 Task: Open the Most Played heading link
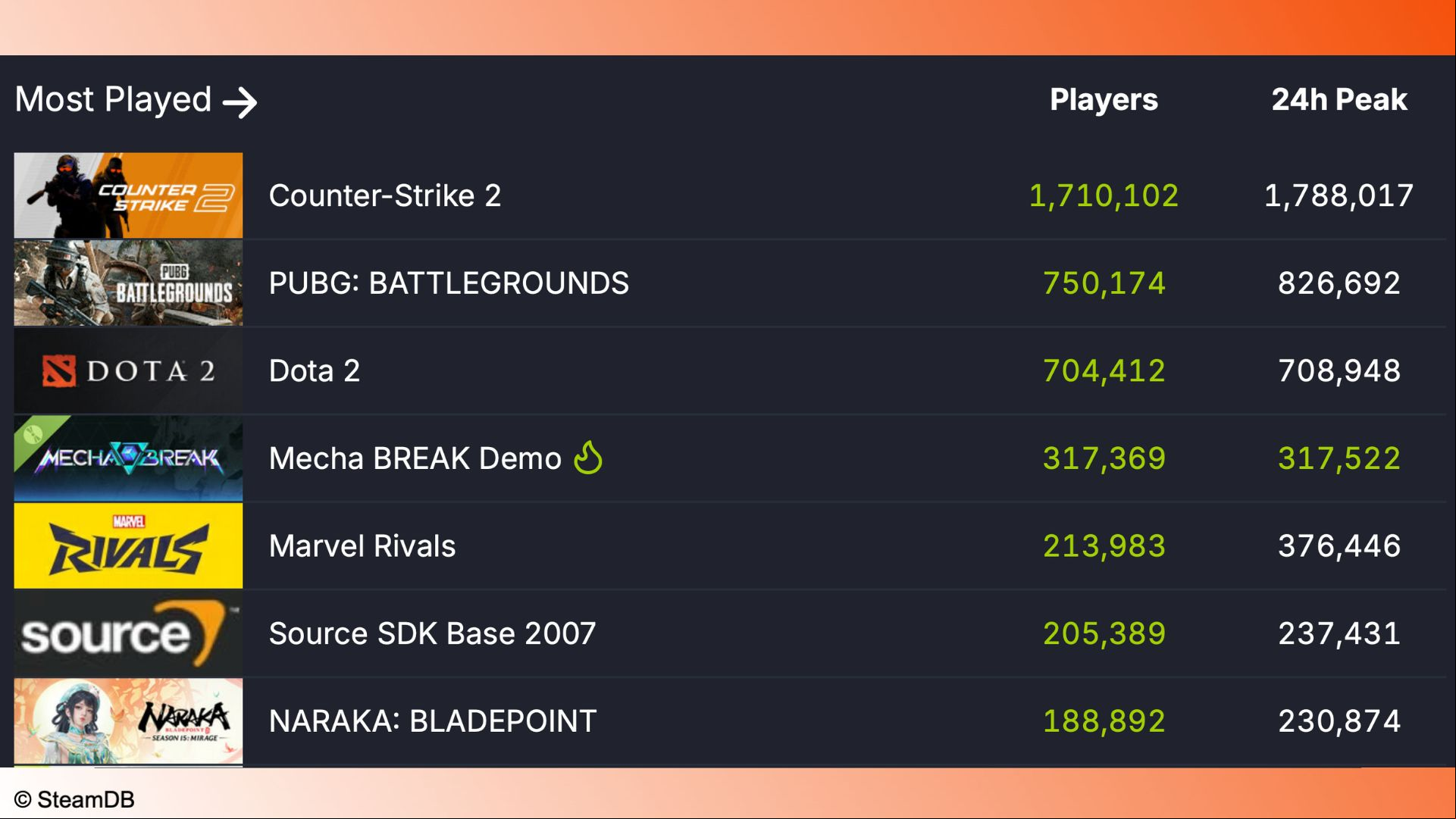pos(136,100)
